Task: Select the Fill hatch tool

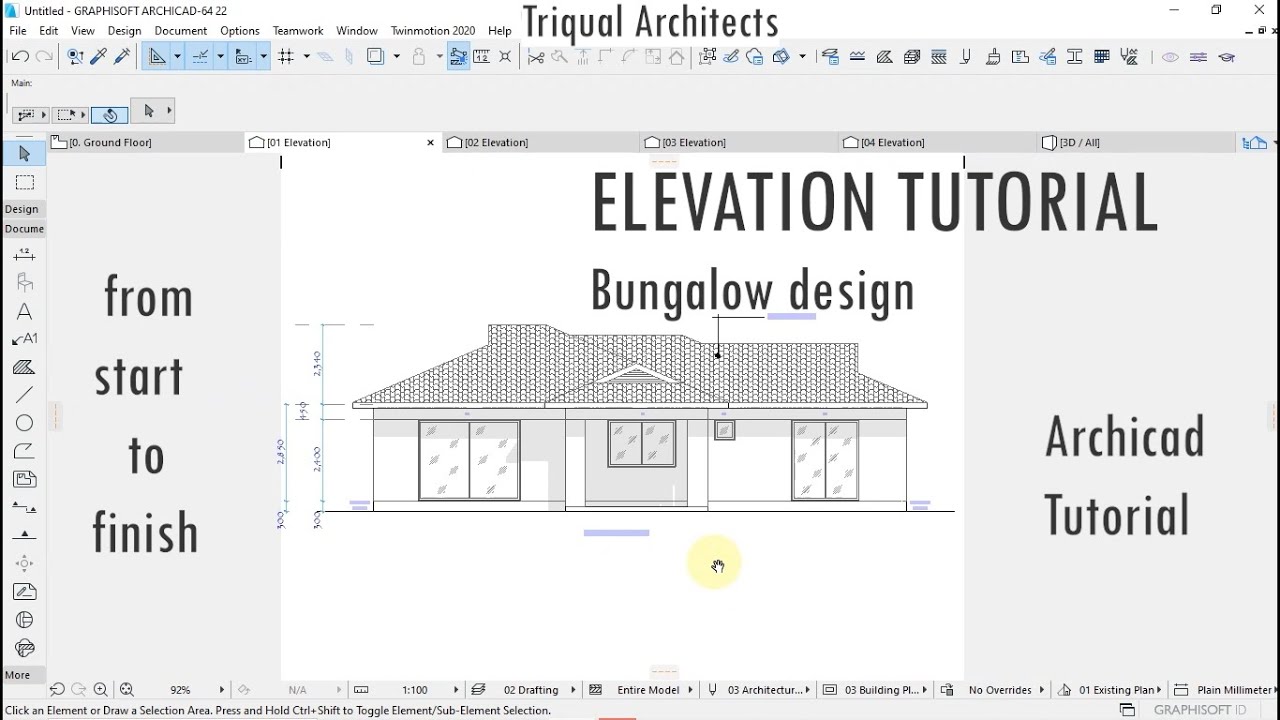Action: 24,368
